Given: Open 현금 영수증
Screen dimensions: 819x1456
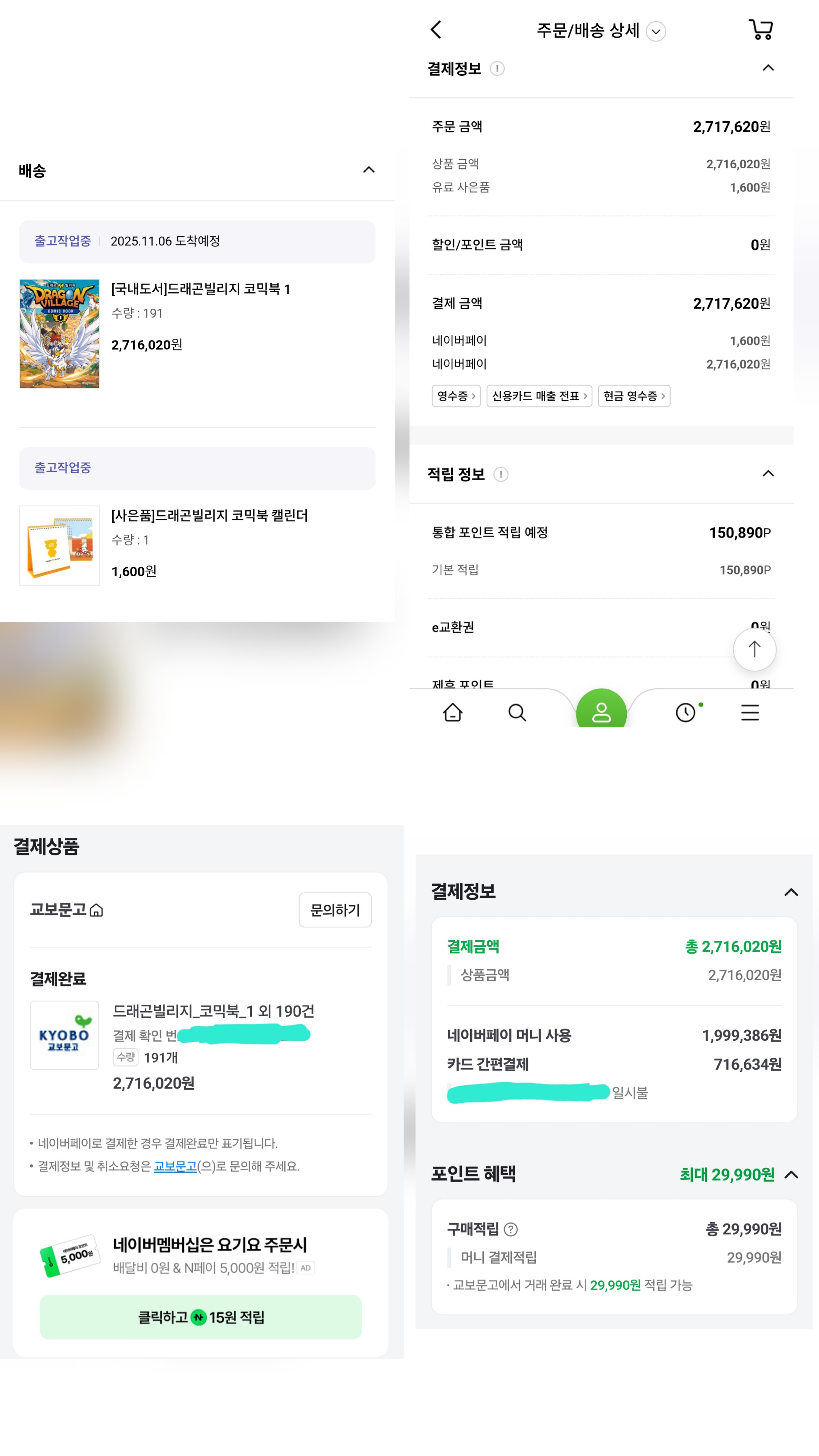Looking at the screenshot, I should [x=634, y=395].
